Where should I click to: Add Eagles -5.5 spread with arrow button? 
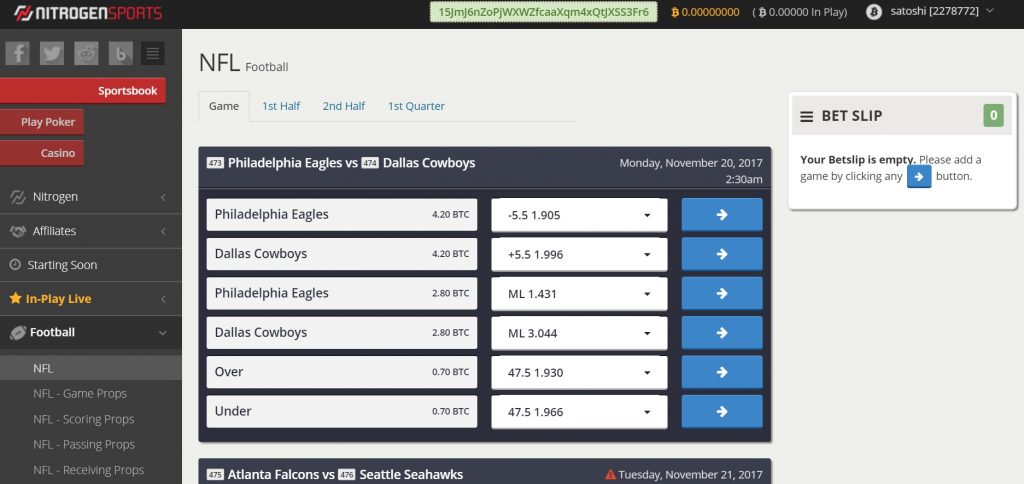[x=722, y=215]
